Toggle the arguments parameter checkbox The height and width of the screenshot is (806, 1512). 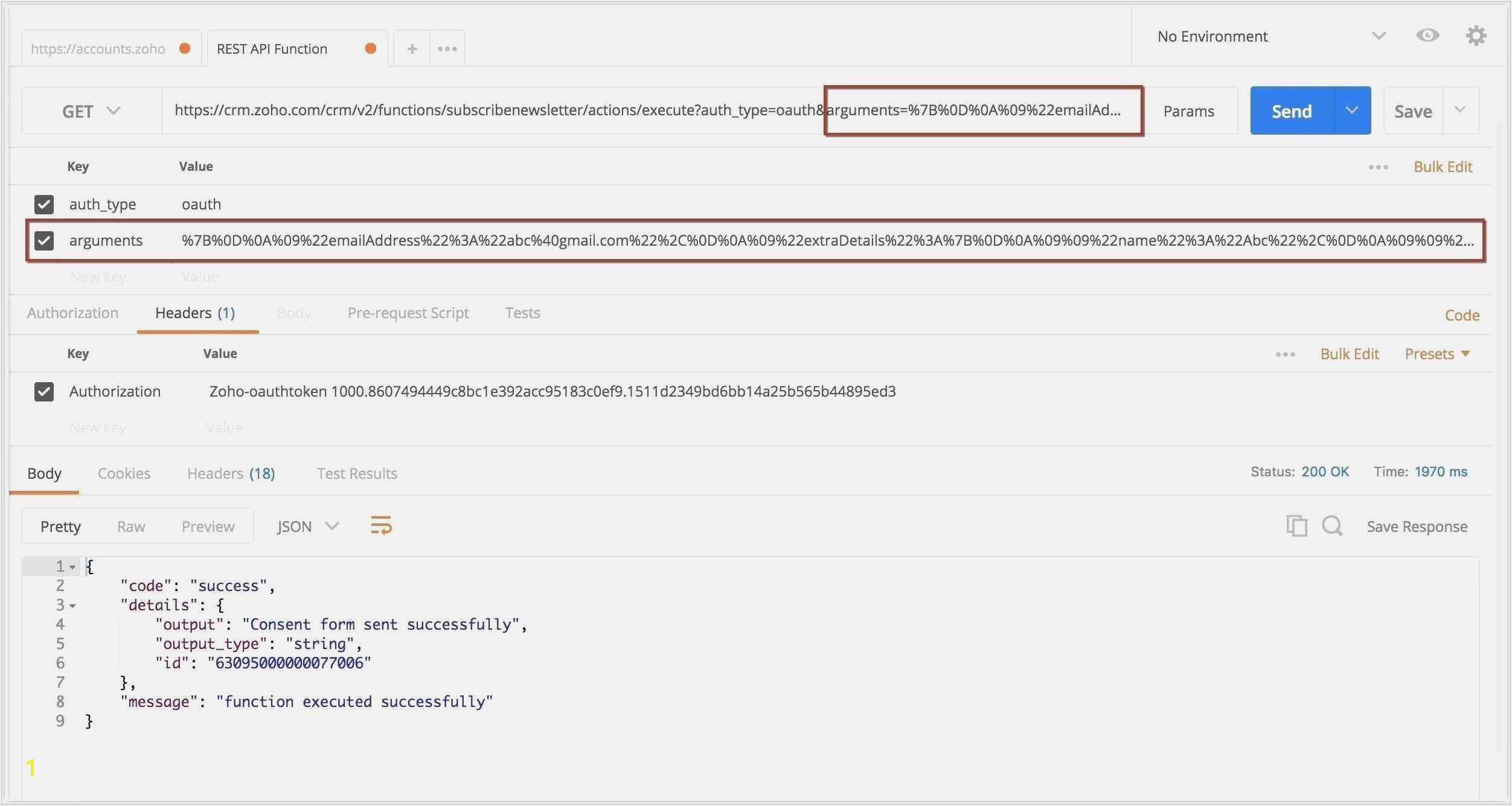tap(44, 240)
